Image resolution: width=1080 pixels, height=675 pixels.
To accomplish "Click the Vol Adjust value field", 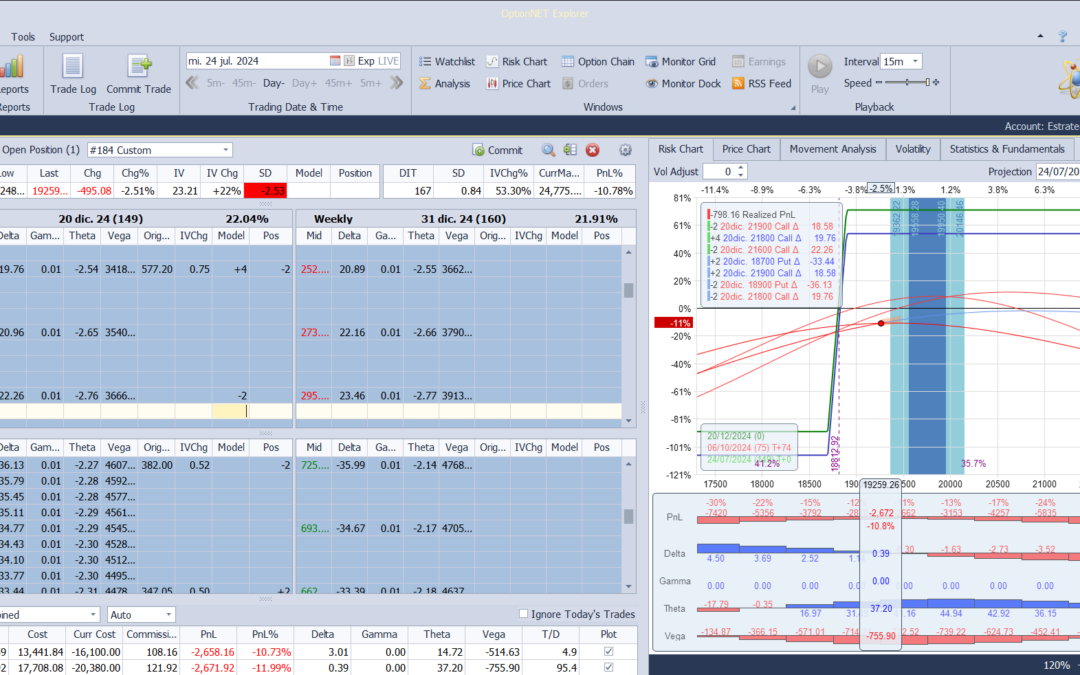I will (719, 172).
